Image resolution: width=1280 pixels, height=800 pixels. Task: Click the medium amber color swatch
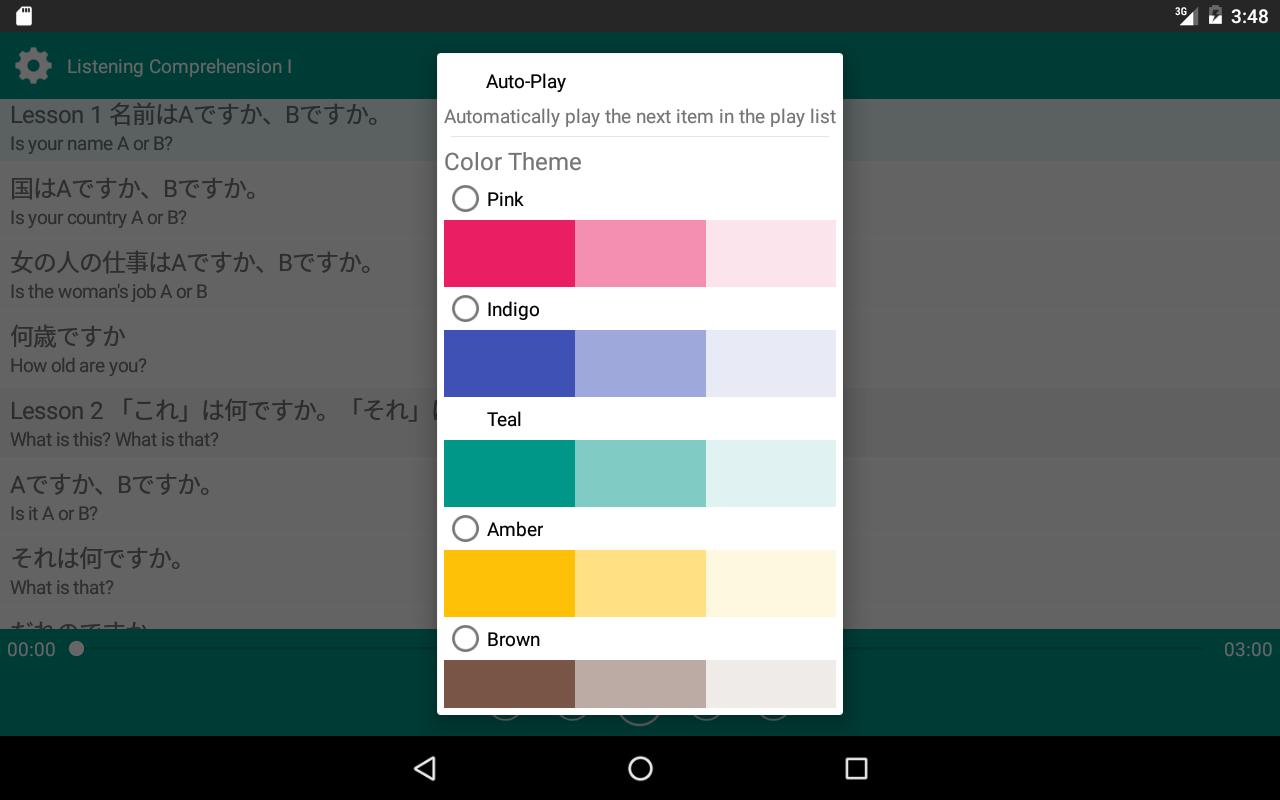(x=640, y=583)
